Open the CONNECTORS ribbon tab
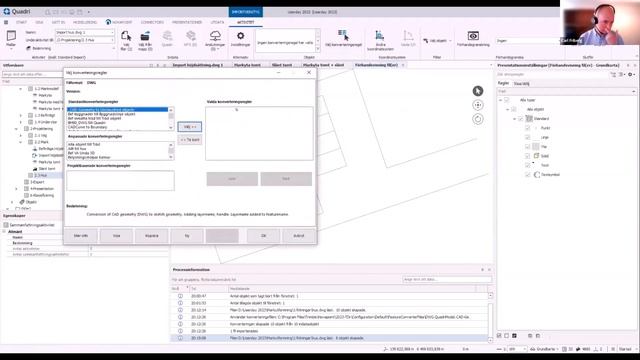Screen dimensions: 640x360 (152, 22)
